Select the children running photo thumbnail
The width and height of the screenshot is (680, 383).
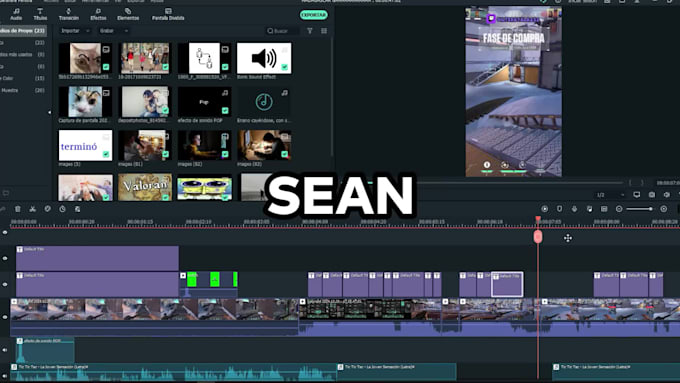145,58
